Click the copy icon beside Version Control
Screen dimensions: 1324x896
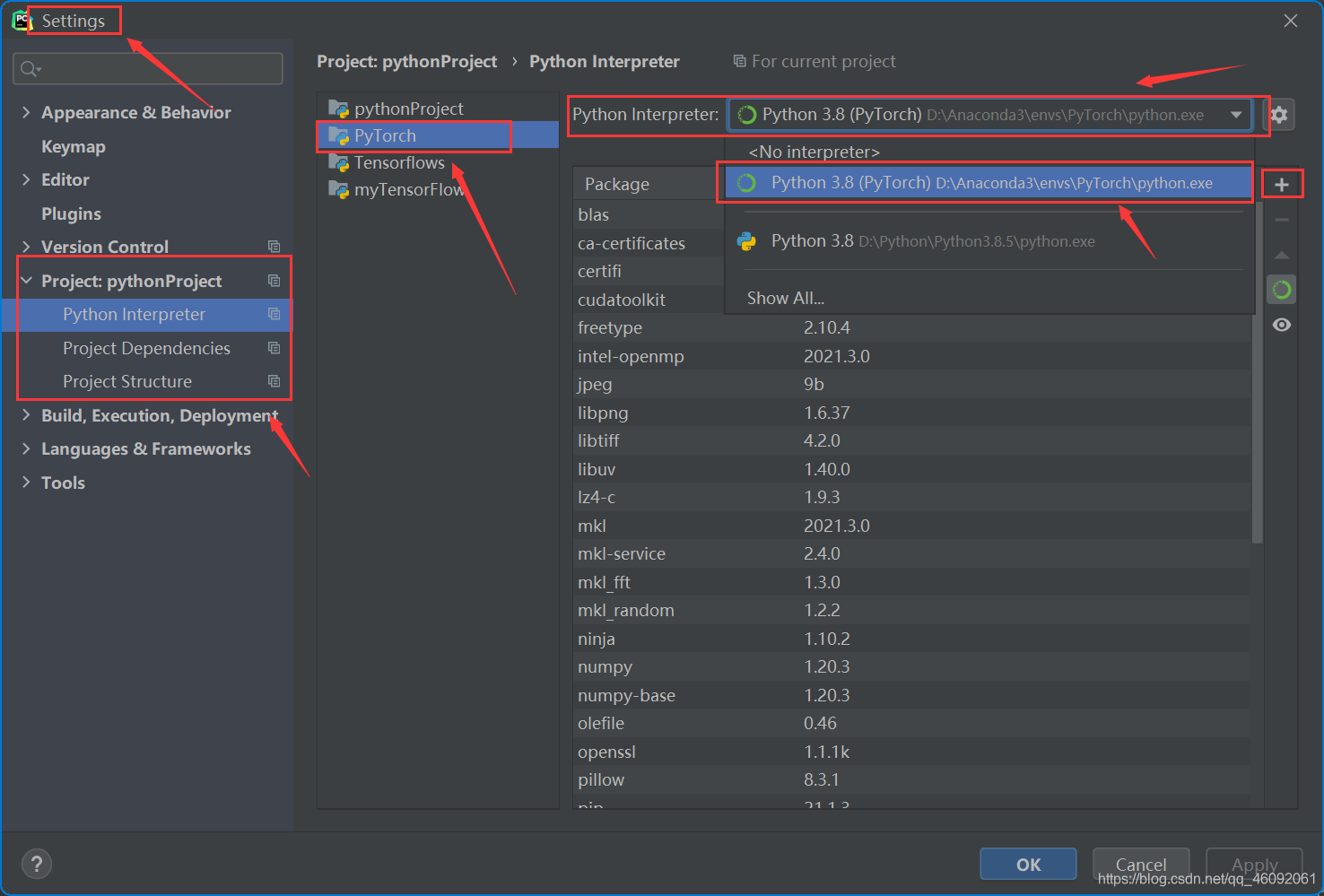[274, 247]
